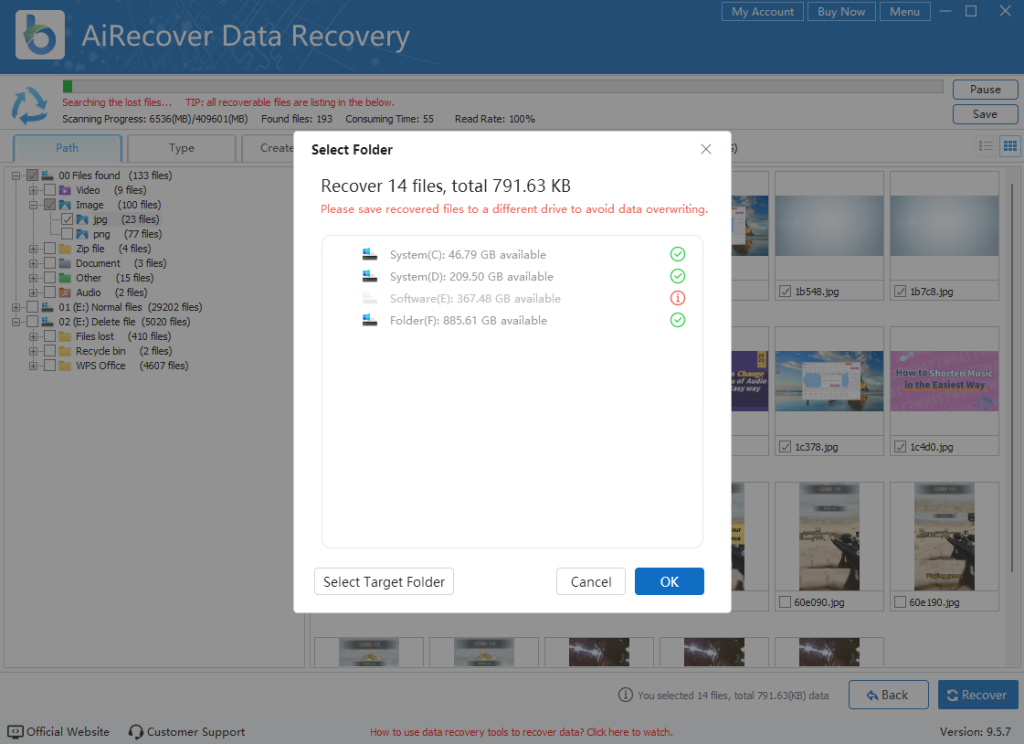Screen dimensions: 1024x744
Task: Check the png files checkbox
Action: click(67, 234)
